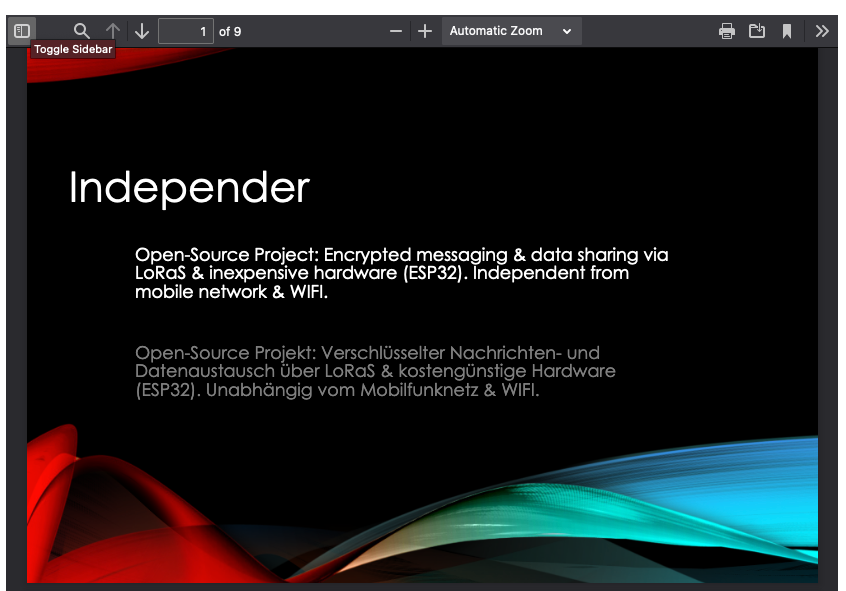846x591 pixels.
Task: Click the bookmark current view icon
Action: [x=787, y=31]
